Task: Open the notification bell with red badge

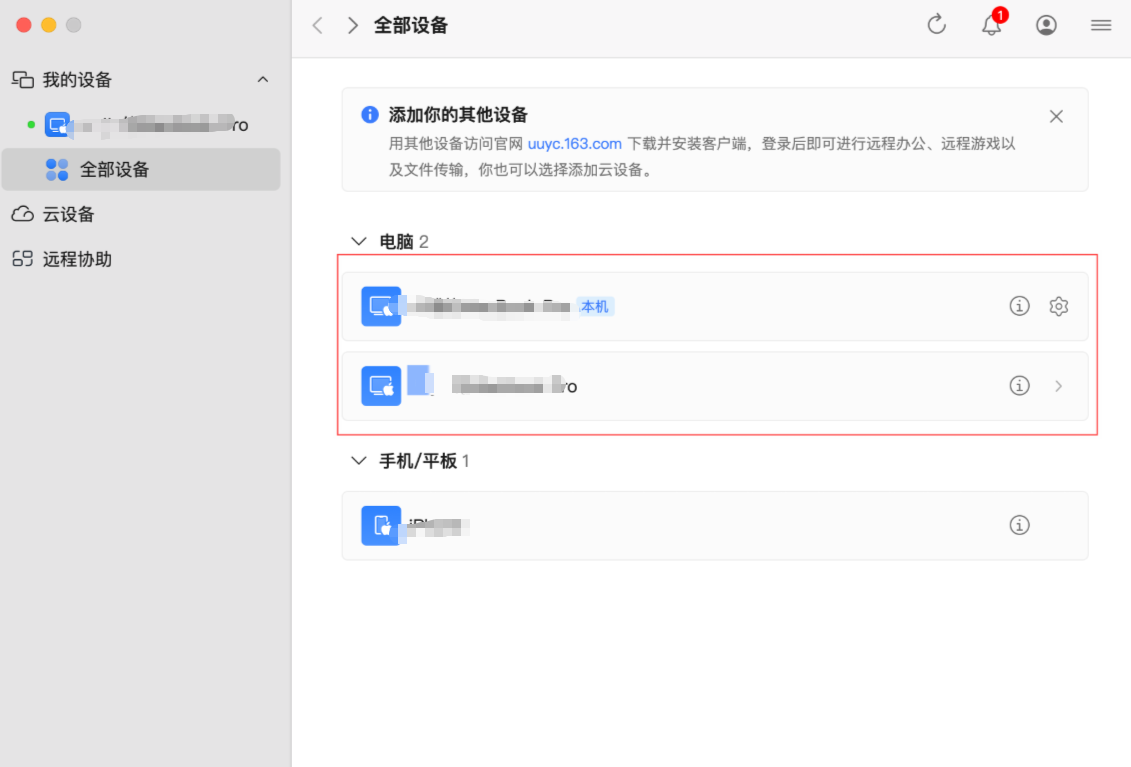Action: click(x=991, y=25)
